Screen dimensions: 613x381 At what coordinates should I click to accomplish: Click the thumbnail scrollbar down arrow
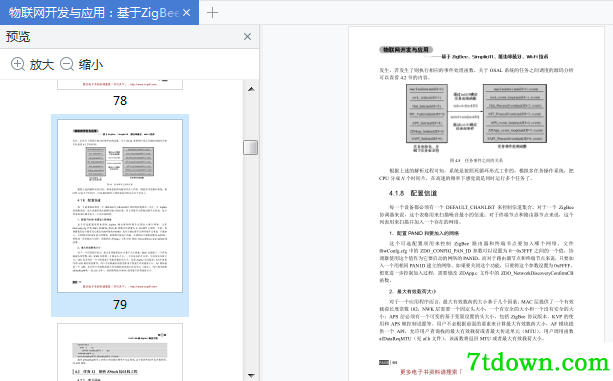251,376
